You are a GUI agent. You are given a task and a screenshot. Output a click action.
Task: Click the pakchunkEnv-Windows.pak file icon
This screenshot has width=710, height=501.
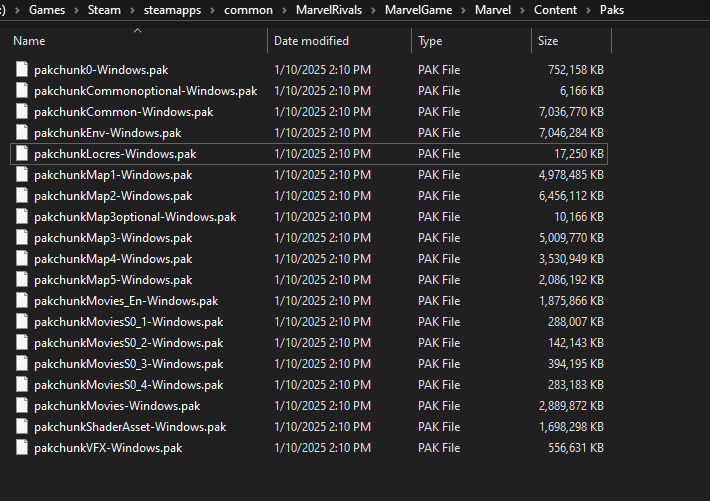(22, 132)
